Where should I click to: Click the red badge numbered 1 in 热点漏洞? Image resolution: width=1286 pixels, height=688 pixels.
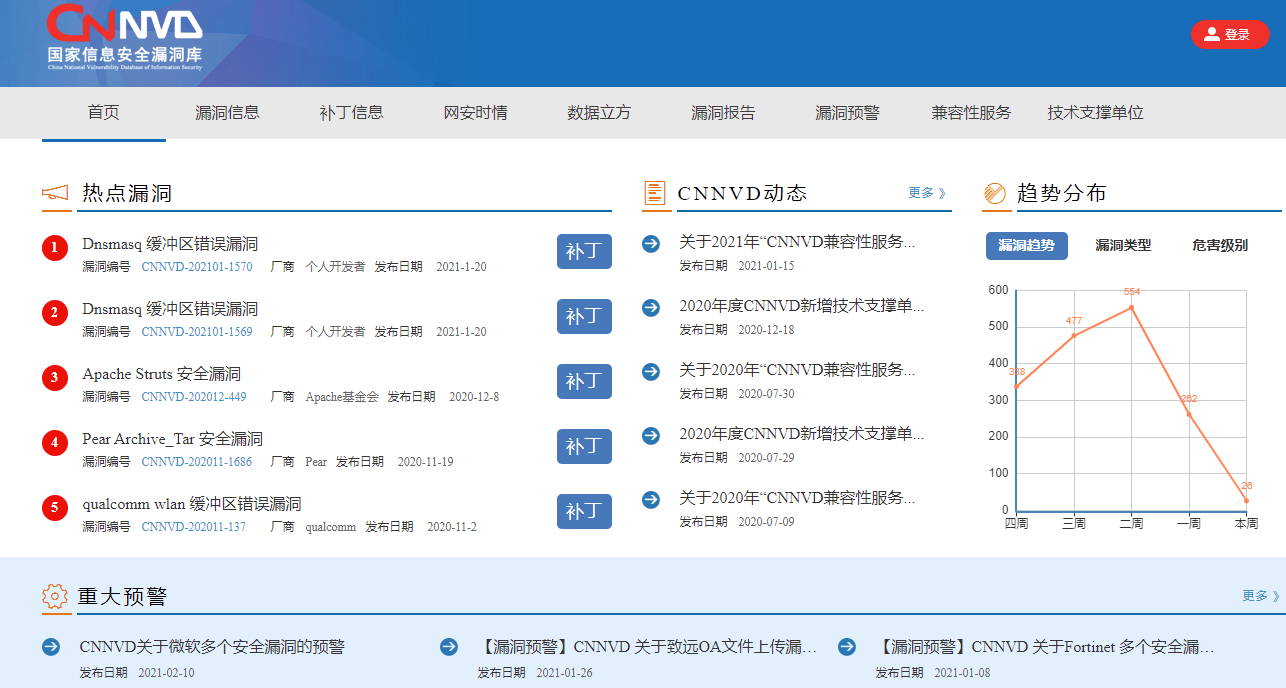(54, 248)
